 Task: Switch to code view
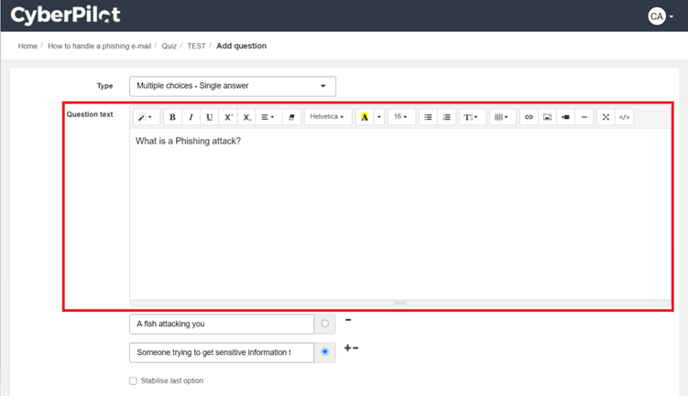tap(624, 117)
